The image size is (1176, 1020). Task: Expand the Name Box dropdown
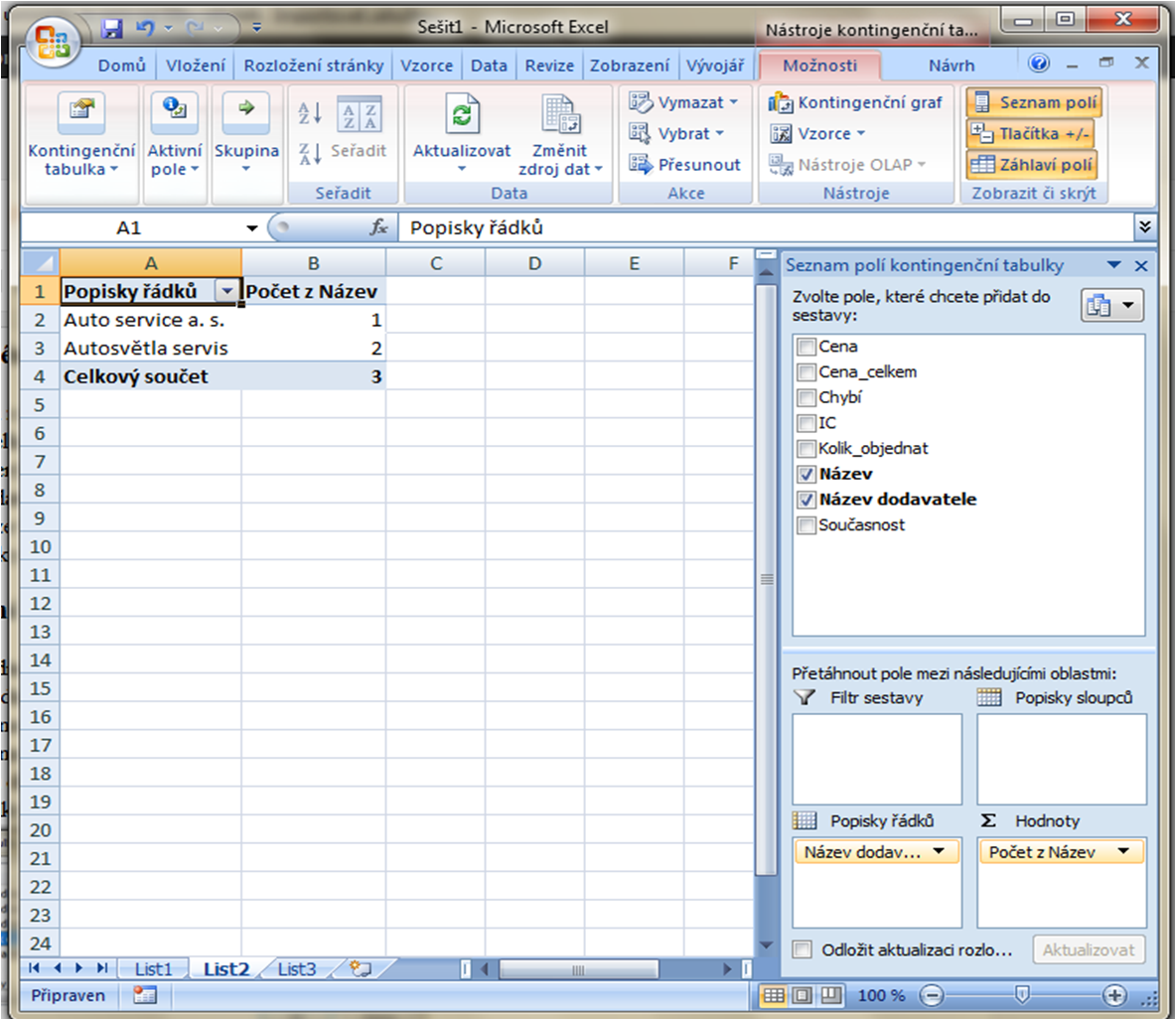pos(252,227)
